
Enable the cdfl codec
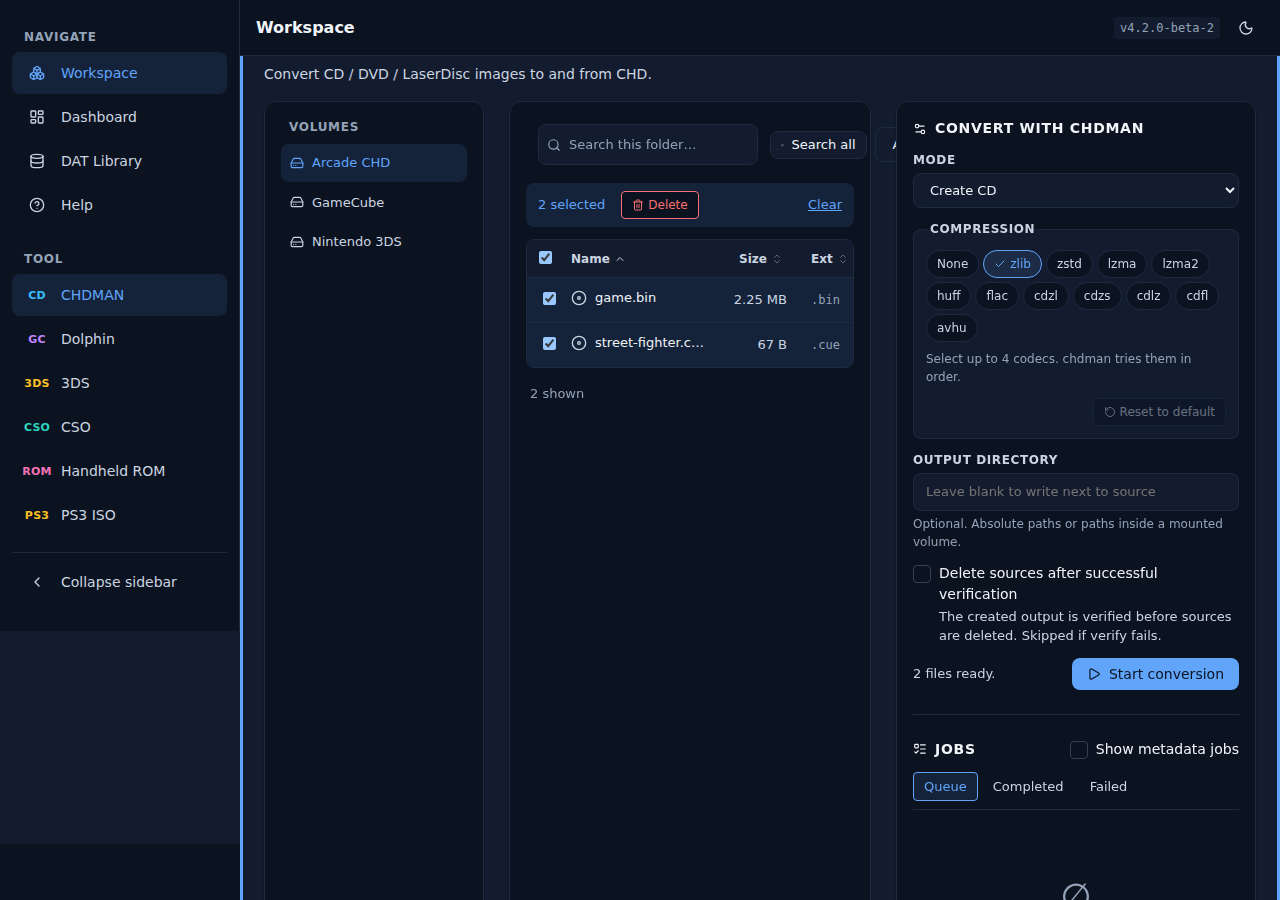point(1197,296)
